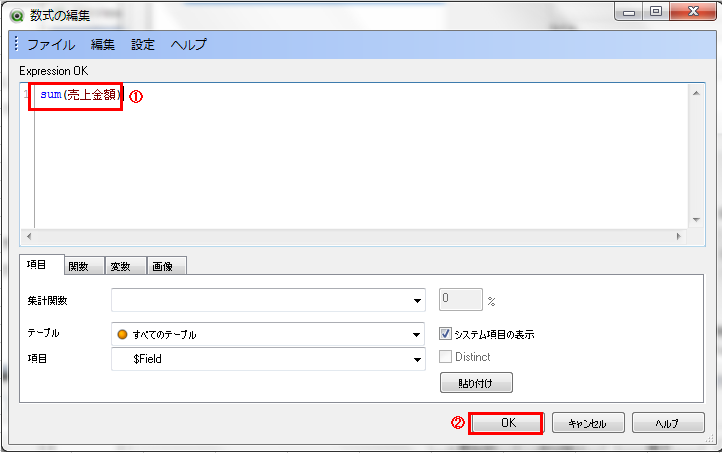Click the editor scroll up arrow

[x=696, y=93]
